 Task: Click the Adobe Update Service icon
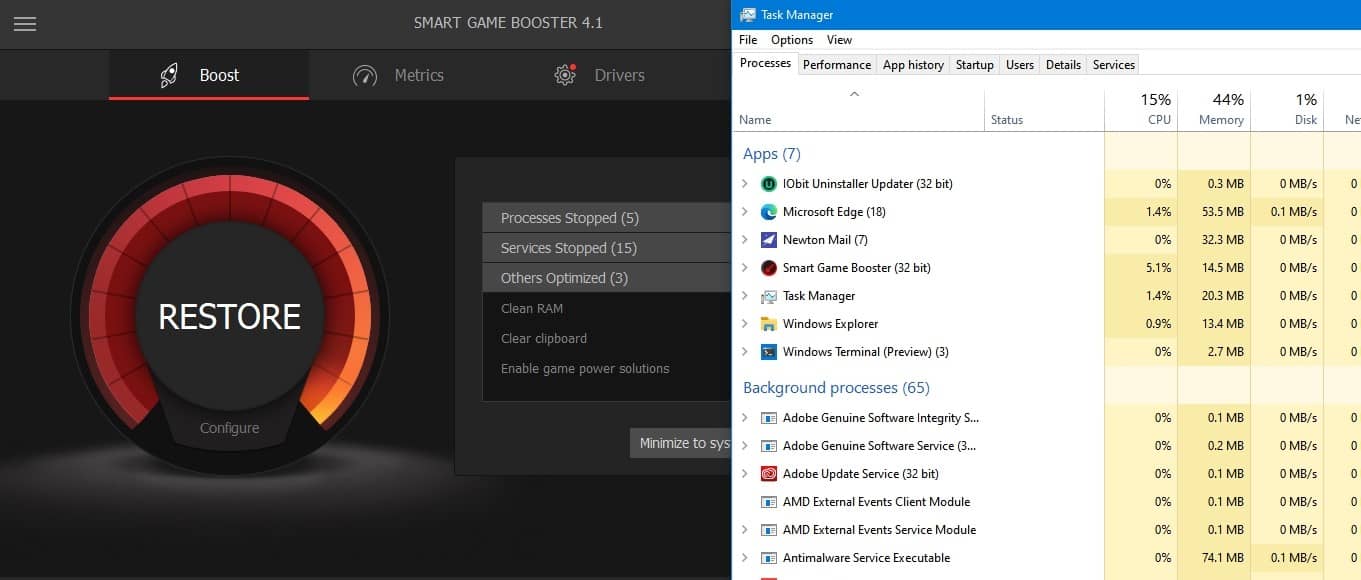tap(769, 474)
